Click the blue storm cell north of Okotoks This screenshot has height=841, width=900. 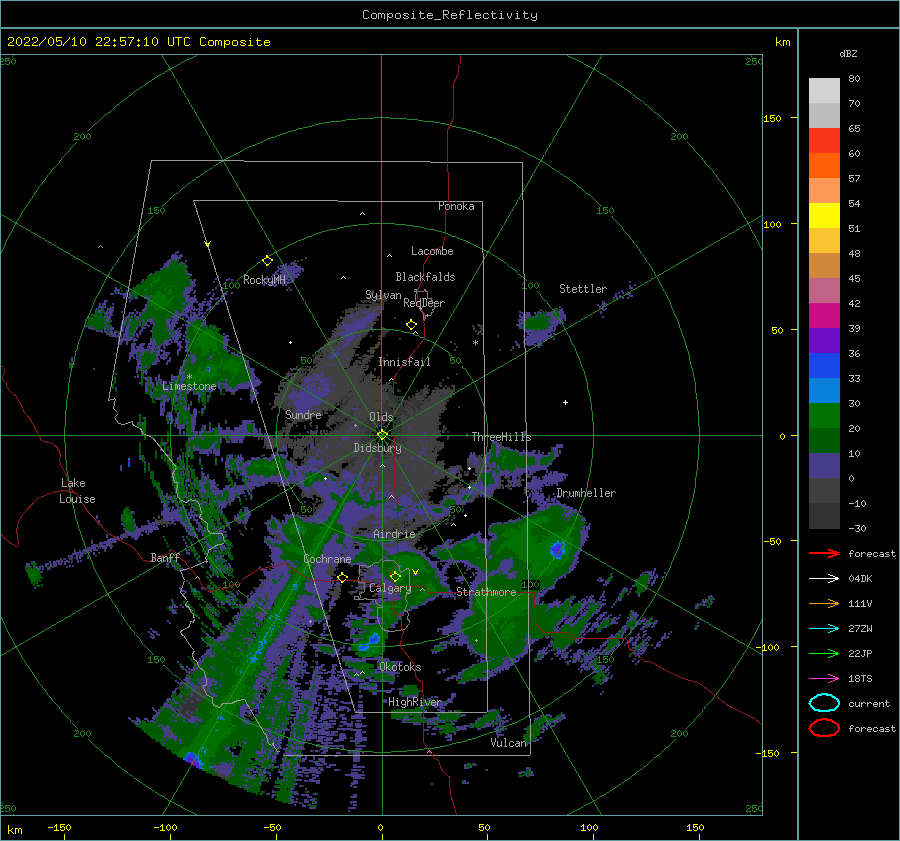(374, 638)
